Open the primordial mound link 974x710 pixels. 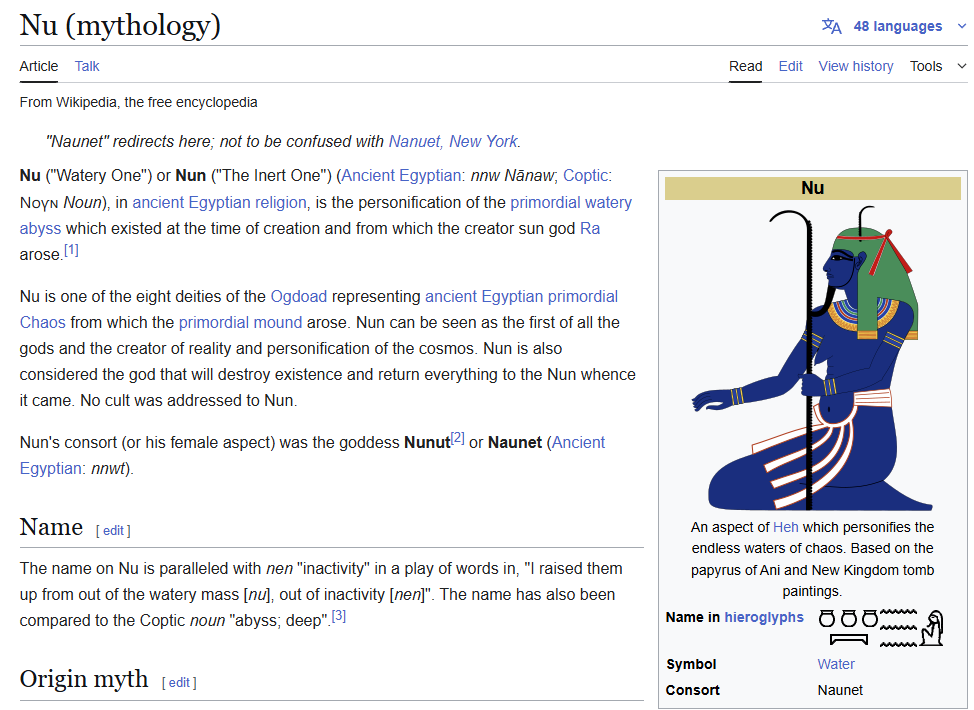240,322
